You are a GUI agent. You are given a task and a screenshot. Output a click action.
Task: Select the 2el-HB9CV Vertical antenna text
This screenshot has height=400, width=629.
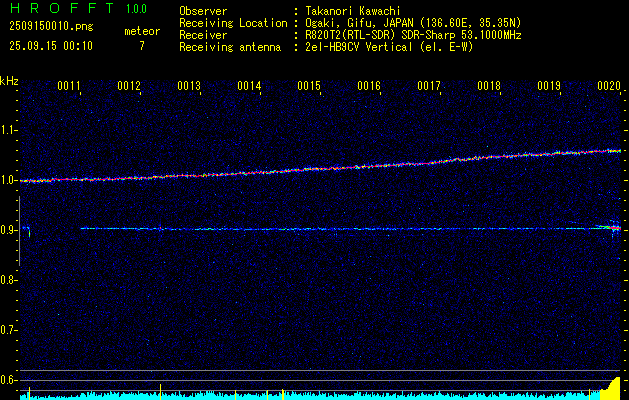click(389, 47)
